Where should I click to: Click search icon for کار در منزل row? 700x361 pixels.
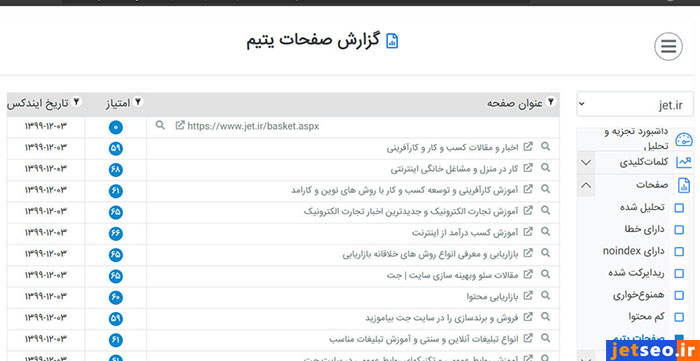click(545, 168)
